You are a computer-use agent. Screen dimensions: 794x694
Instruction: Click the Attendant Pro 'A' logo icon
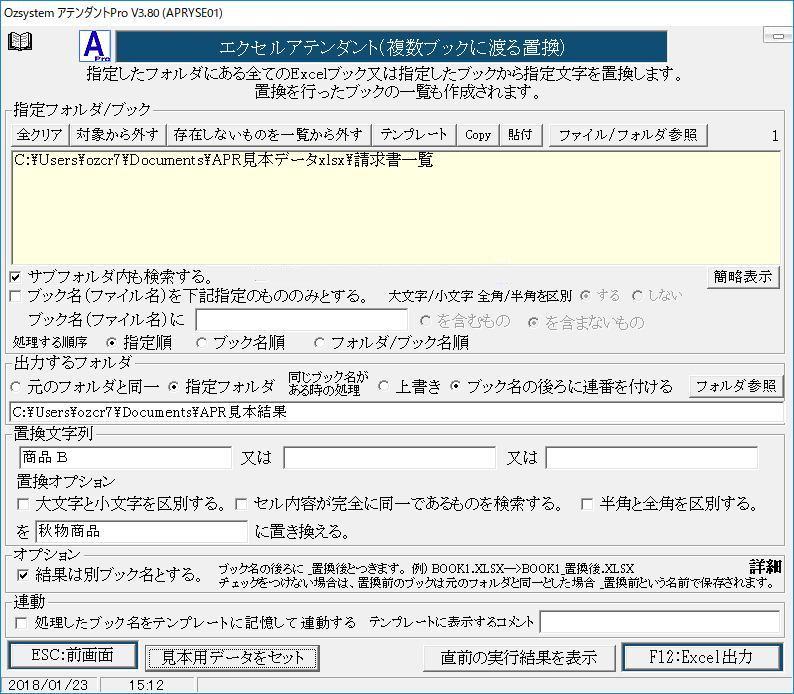tap(95, 46)
